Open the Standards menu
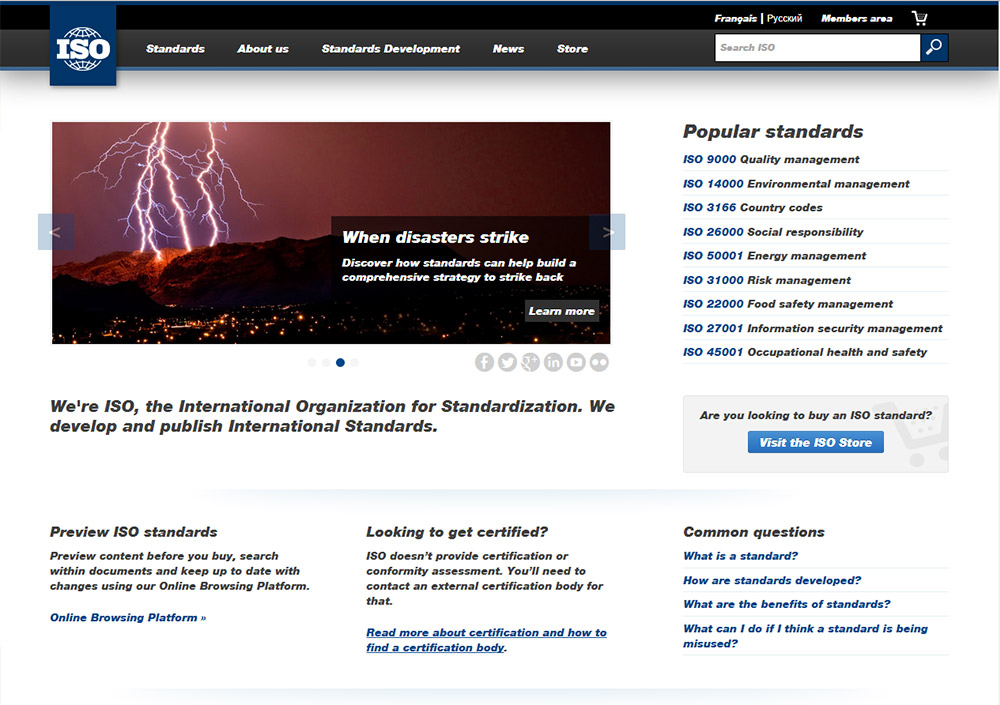Image resolution: width=1000 pixels, height=705 pixels. tap(175, 48)
